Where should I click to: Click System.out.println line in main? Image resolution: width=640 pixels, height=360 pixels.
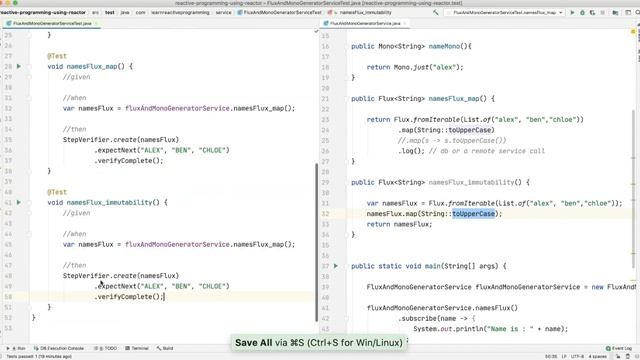click(x=491, y=329)
